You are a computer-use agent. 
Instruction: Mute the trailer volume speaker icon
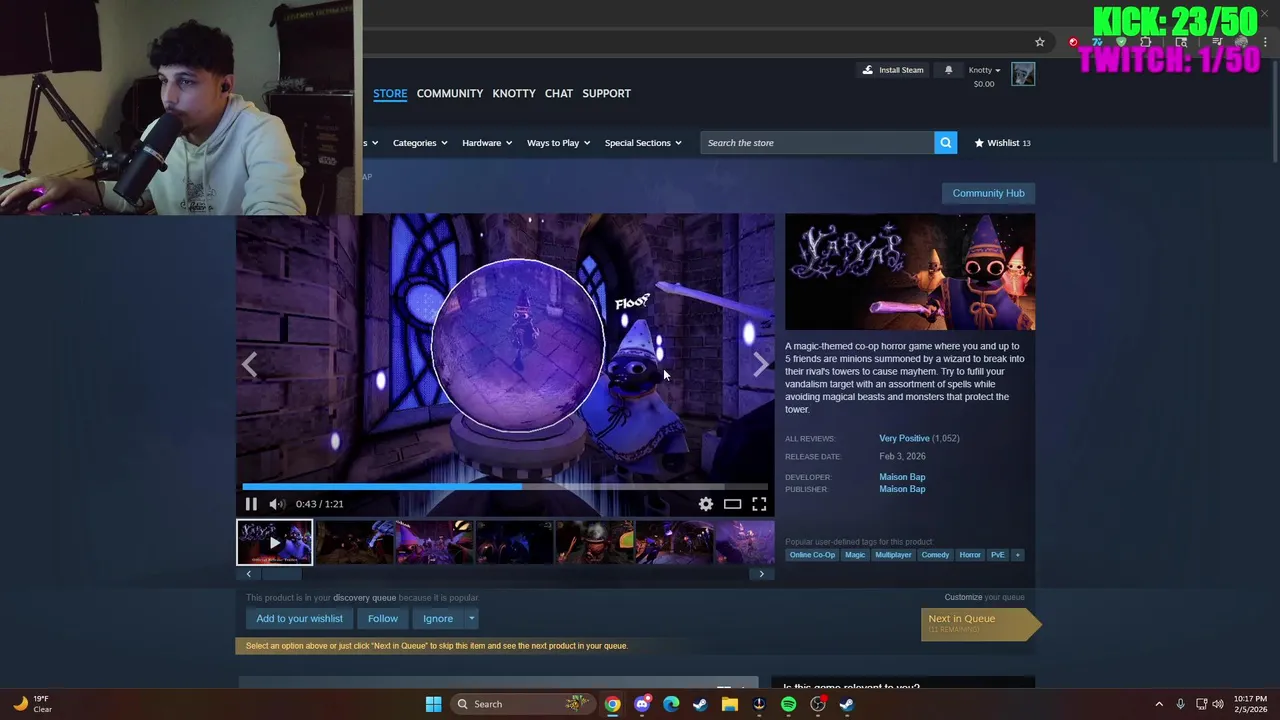tap(277, 504)
